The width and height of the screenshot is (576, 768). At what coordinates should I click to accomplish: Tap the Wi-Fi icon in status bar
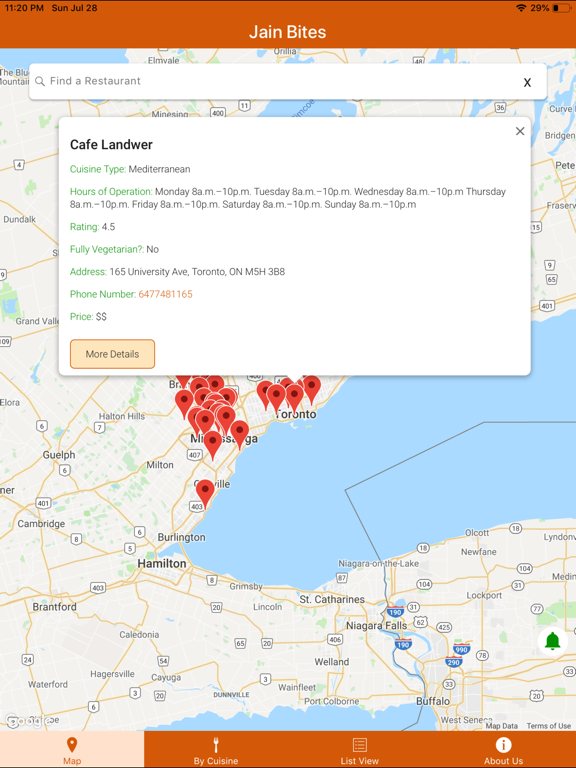tap(521, 8)
